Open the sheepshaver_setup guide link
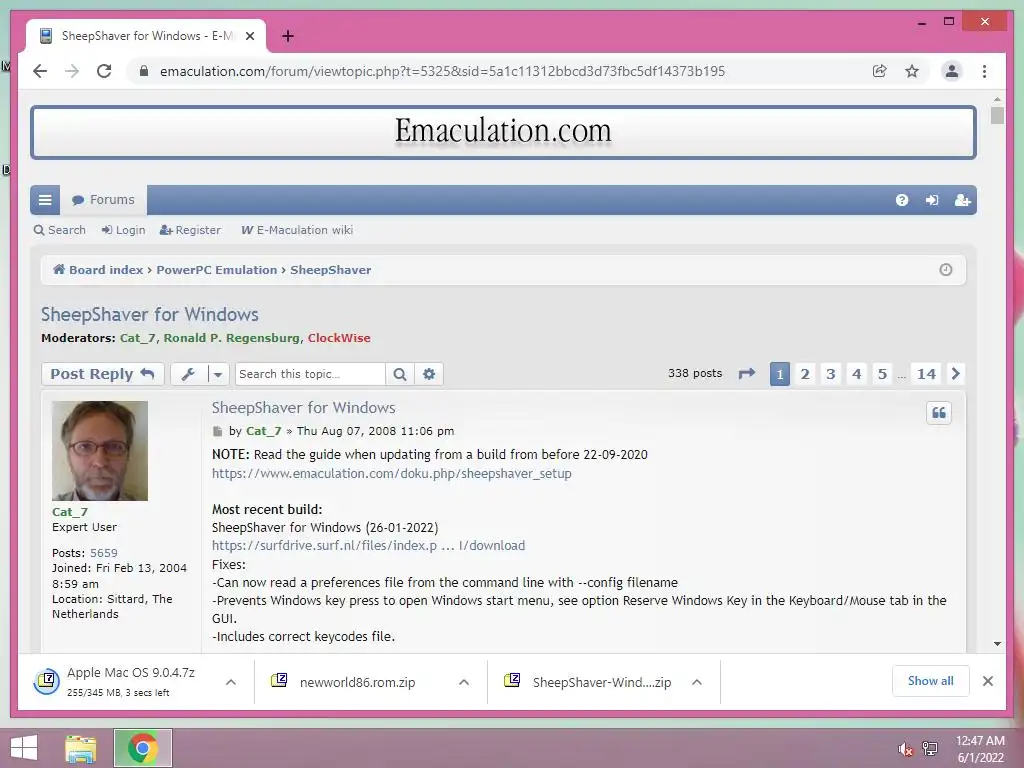Screen dimensions: 1024x768 (x=392, y=473)
